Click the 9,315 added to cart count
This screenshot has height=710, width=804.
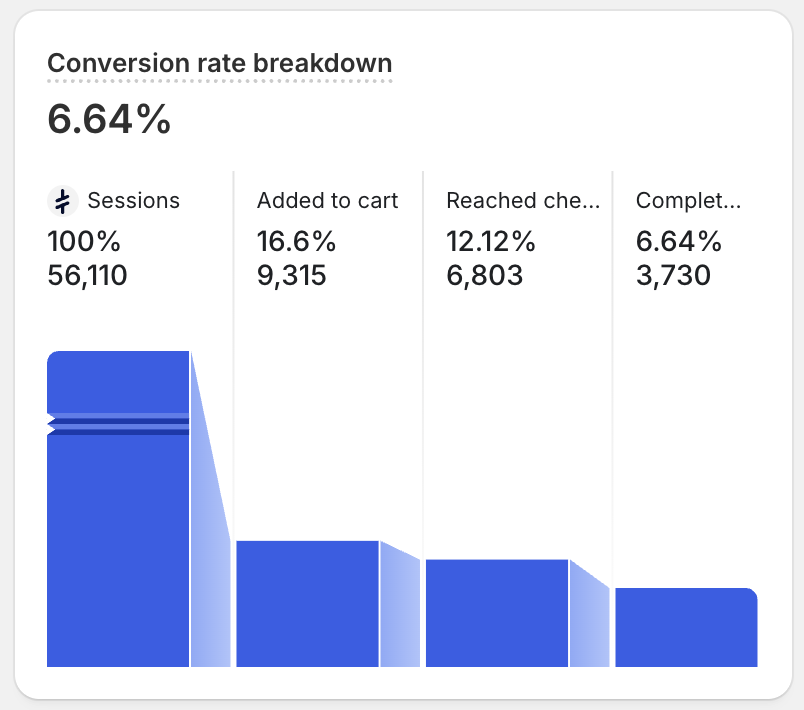[x=291, y=275]
